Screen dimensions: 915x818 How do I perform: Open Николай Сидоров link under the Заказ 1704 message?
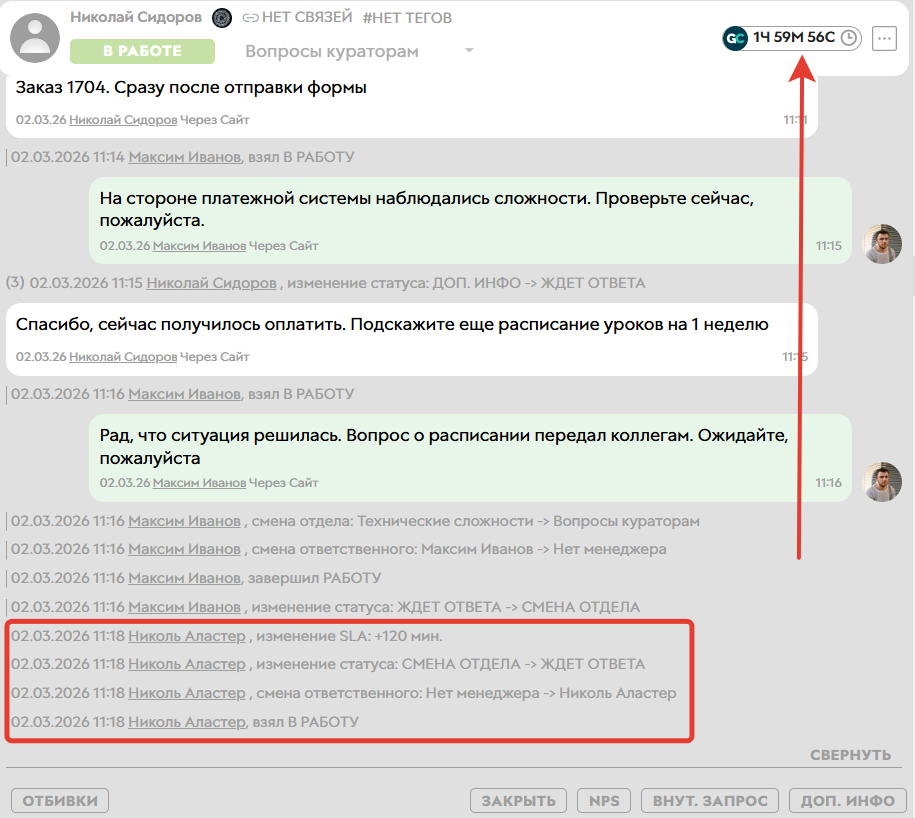[123, 120]
